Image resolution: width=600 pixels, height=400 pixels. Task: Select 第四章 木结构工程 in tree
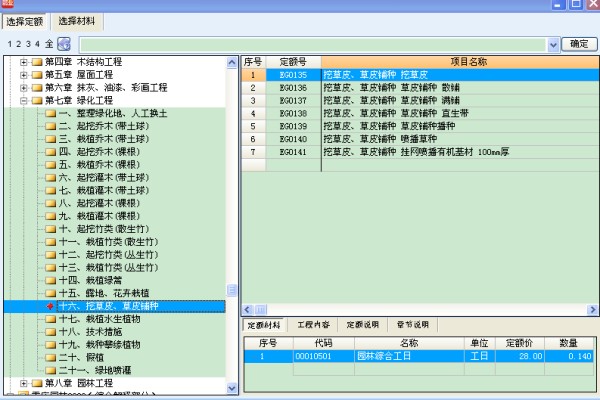click(x=83, y=62)
